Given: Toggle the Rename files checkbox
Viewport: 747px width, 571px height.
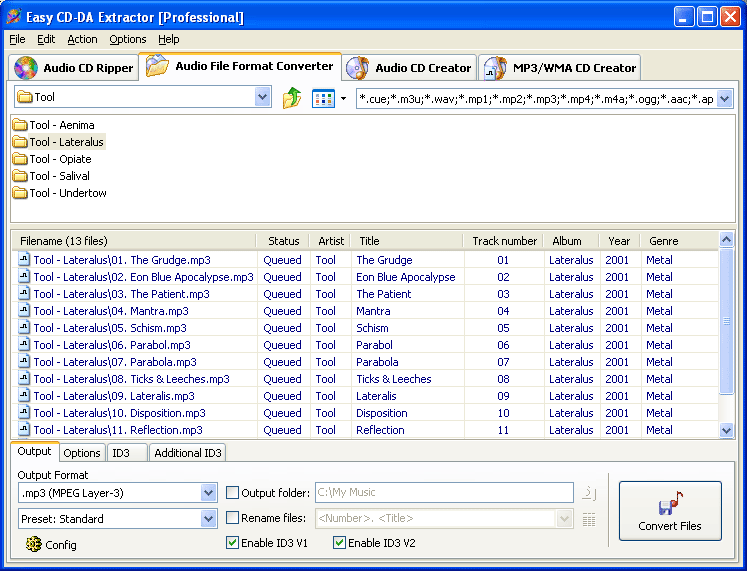Looking at the screenshot, I should click(x=233, y=518).
